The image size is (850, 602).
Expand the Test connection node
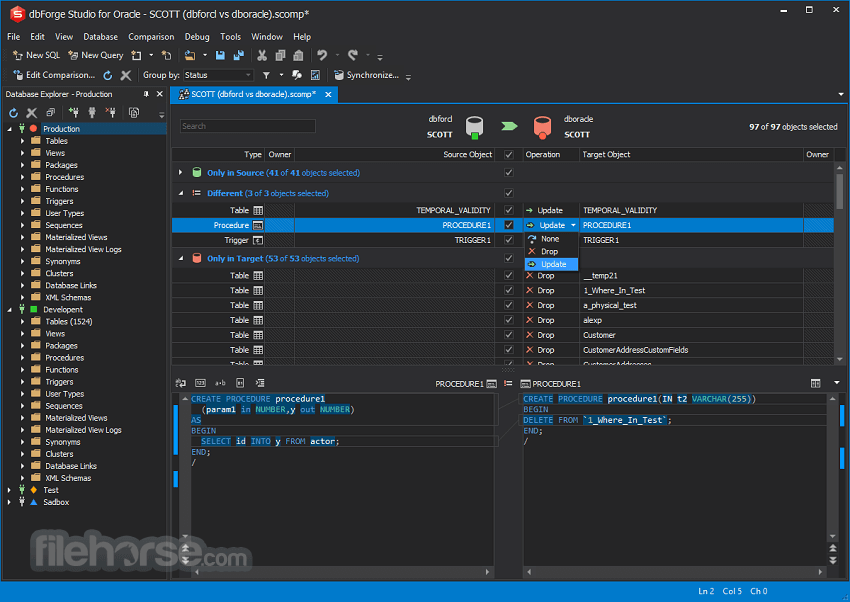(x=9, y=490)
